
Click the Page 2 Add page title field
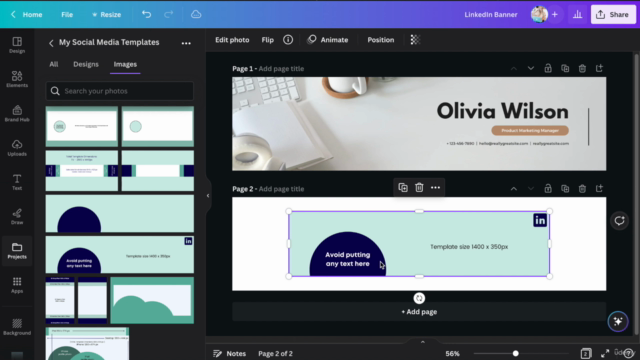281,189
